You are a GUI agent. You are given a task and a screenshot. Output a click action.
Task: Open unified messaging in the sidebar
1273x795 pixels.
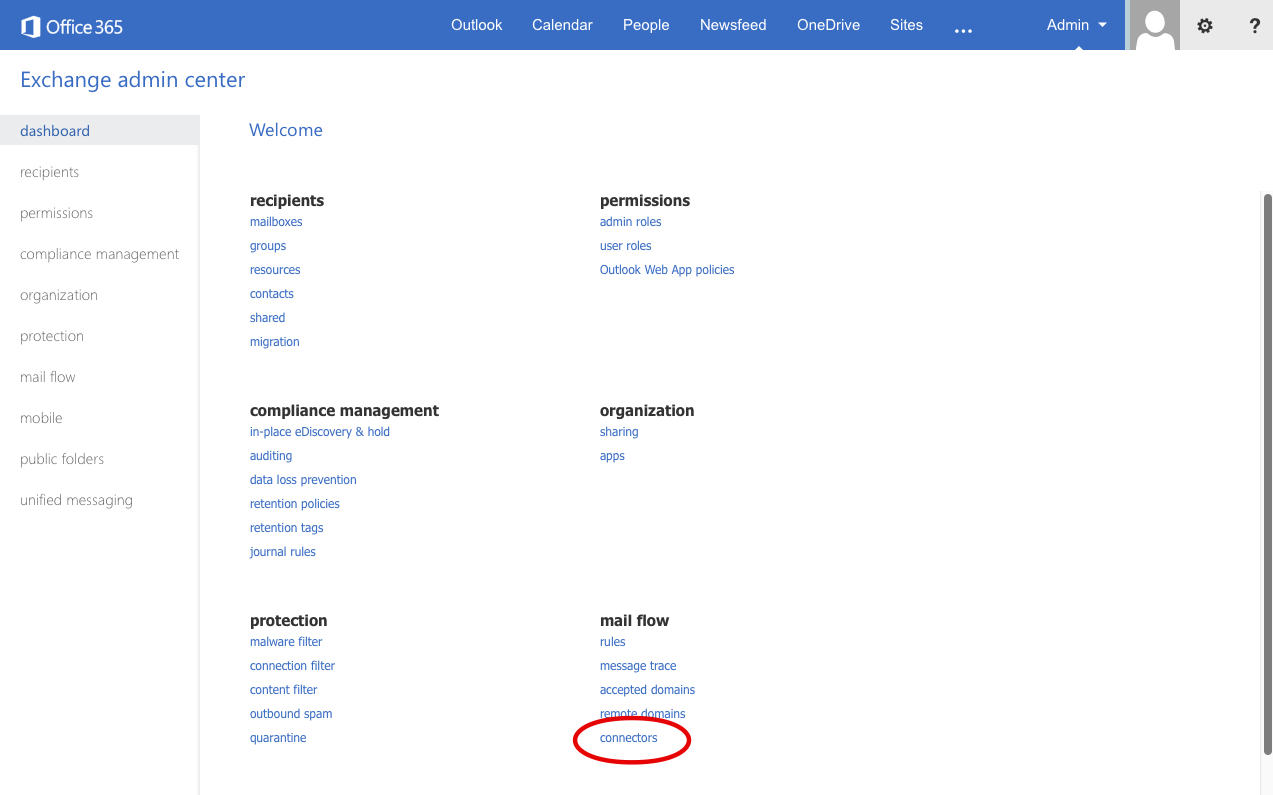[x=76, y=500]
